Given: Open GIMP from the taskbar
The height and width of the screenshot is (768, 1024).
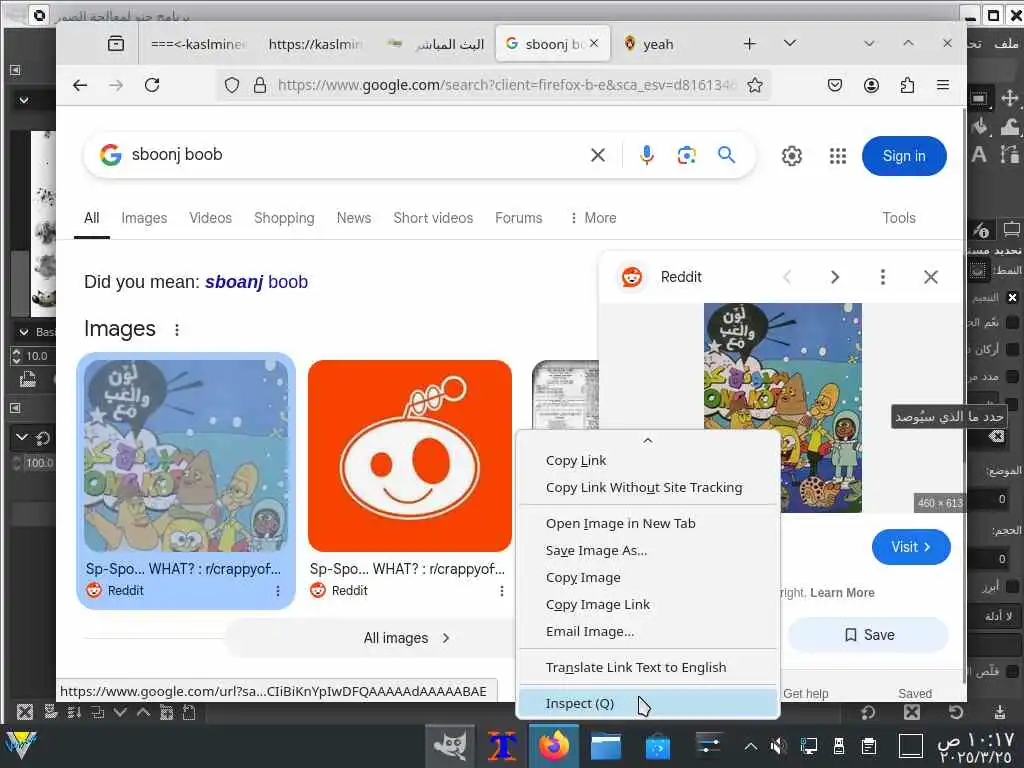Looking at the screenshot, I should (x=449, y=745).
